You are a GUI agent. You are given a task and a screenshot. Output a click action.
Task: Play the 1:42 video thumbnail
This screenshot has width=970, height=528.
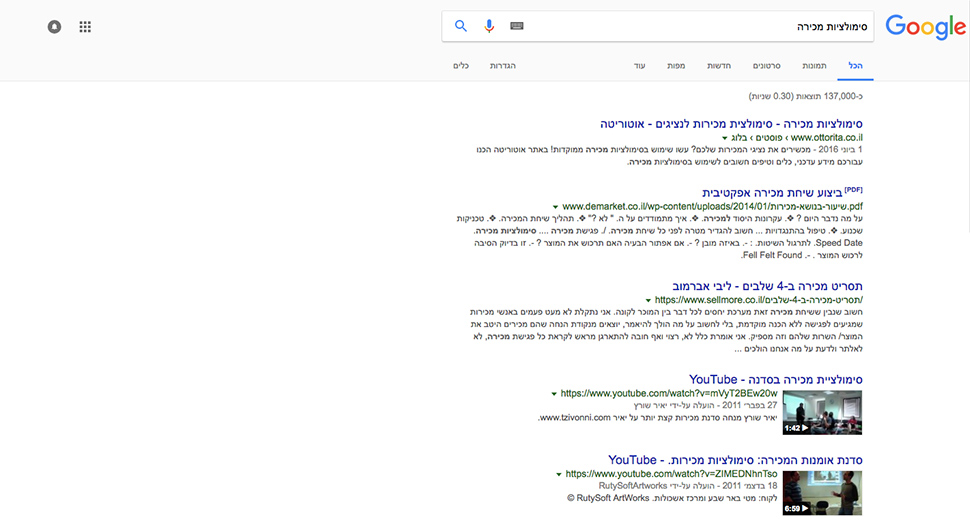(x=822, y=412)
